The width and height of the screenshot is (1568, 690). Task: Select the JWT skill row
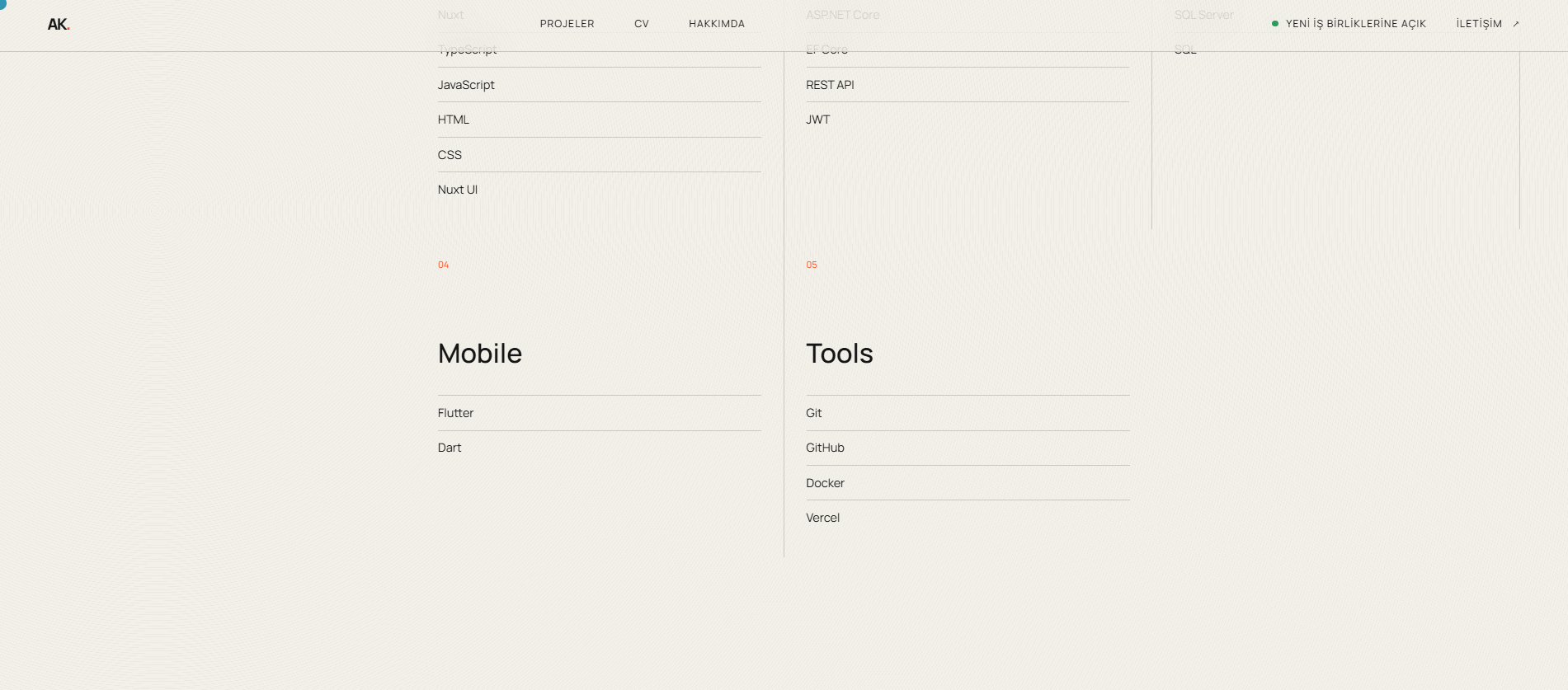pos(968,120)
